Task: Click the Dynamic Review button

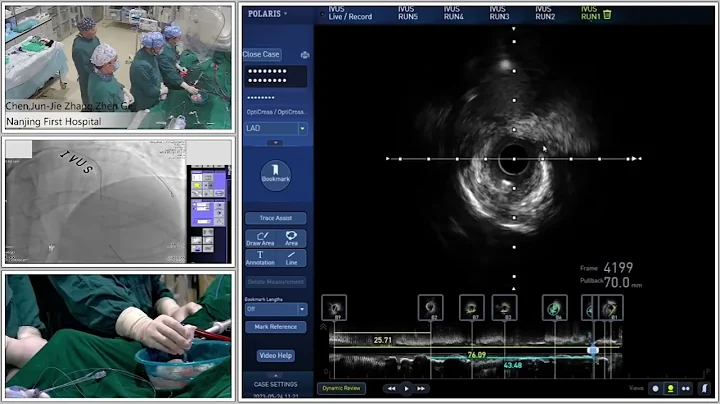Action: [x=341, y=388]
